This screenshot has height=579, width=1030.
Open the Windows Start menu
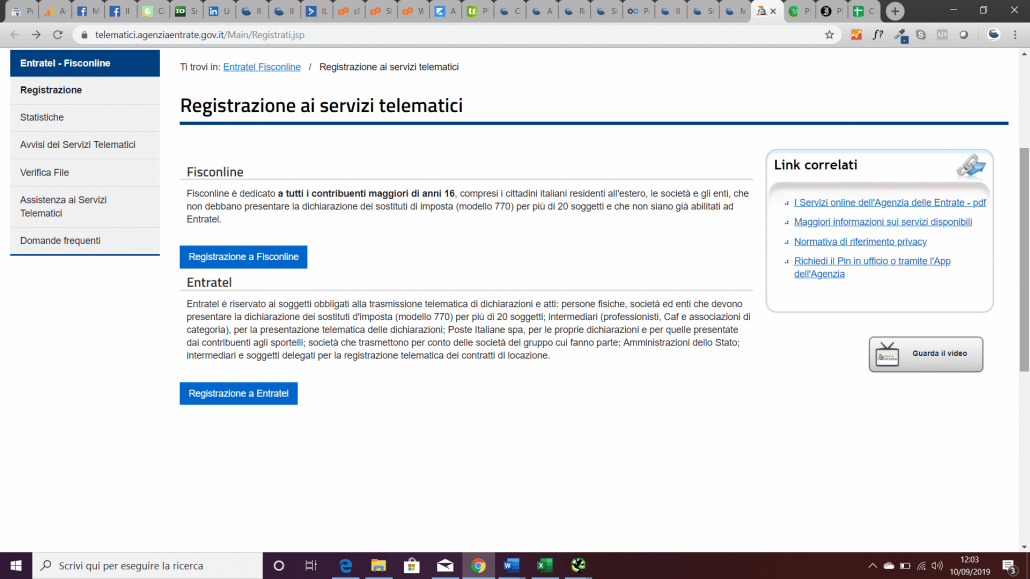[x=16, y=565]
